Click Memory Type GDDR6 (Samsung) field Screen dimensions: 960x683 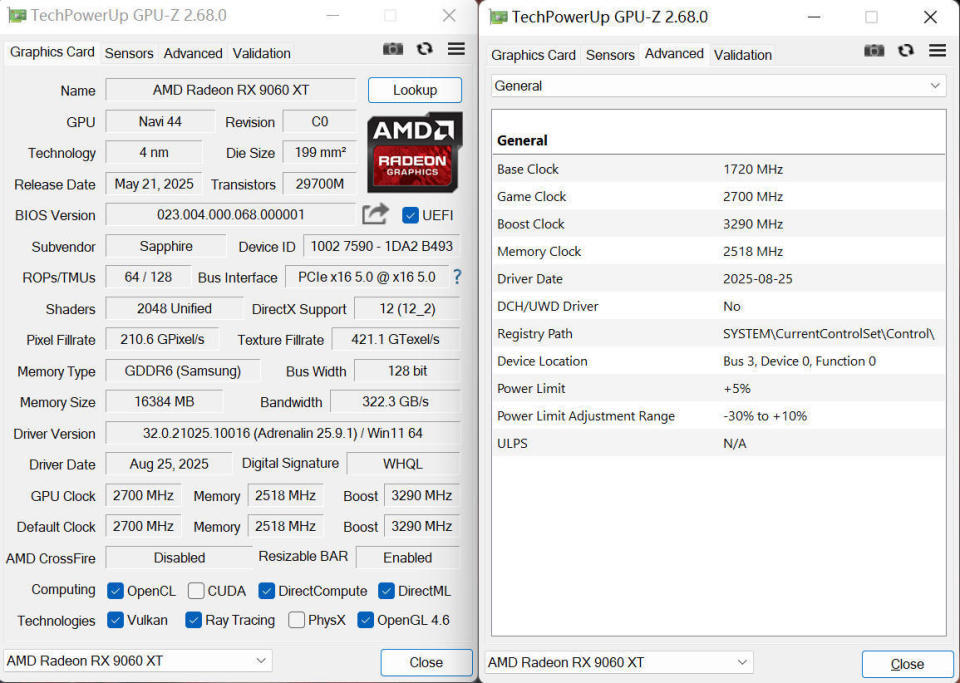tap(182, 371)
